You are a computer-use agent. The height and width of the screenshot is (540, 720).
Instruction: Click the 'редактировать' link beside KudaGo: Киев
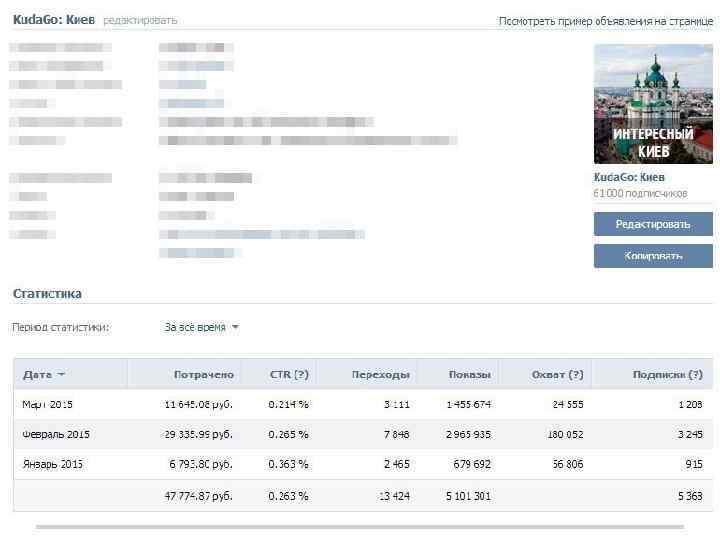point(140,20)
